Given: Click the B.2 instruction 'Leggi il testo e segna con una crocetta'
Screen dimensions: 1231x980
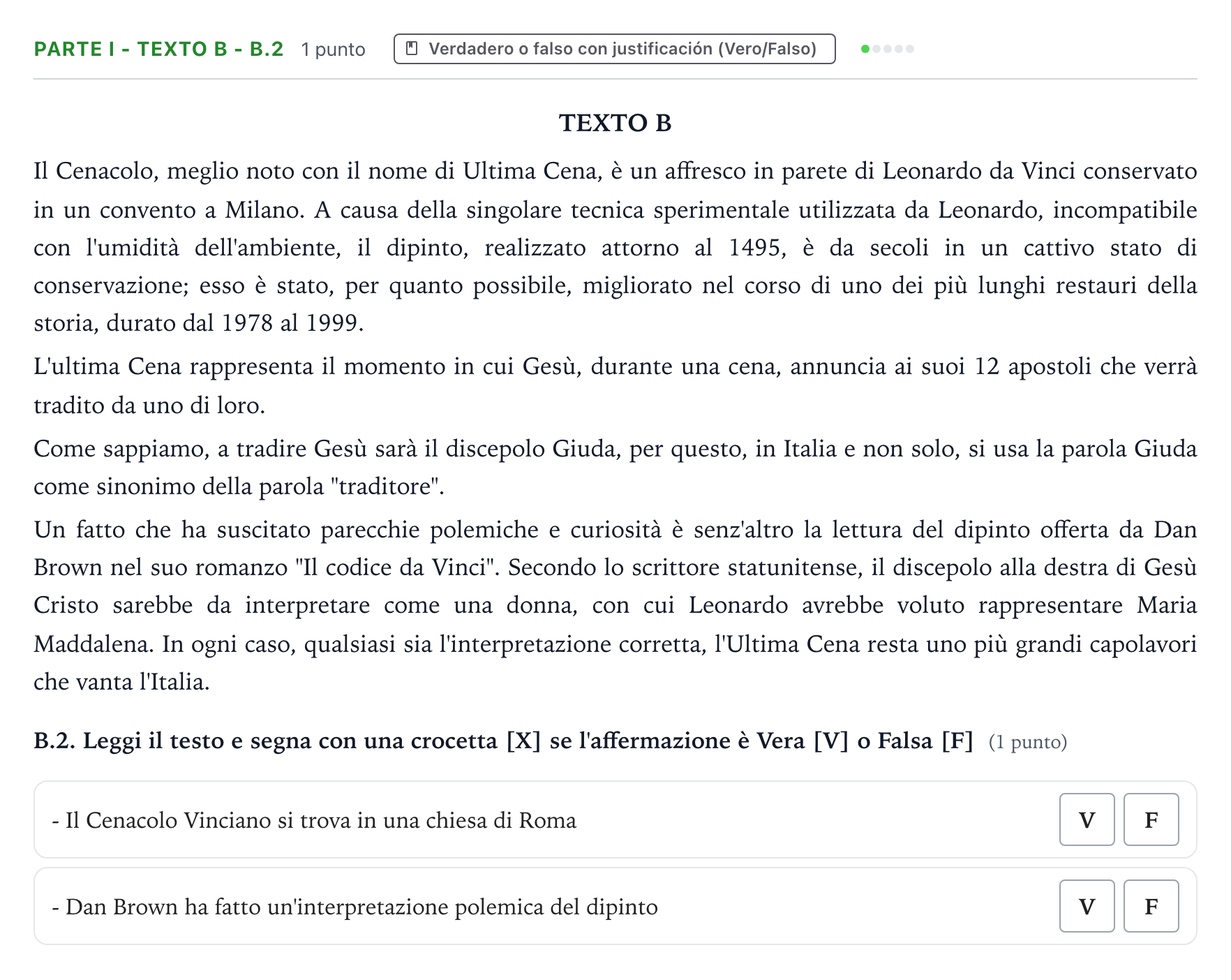Looking at the screenshot, I should pos(503,741).
